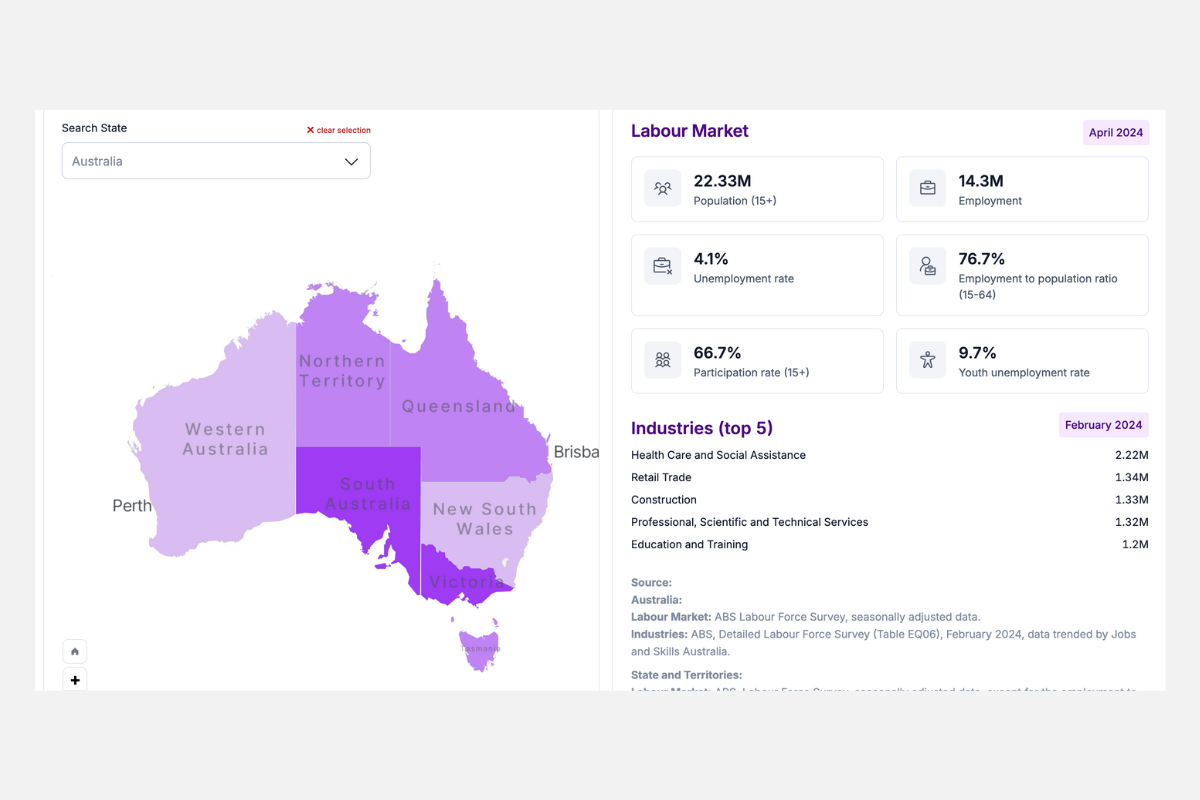This screenshot has width=1200, height=800.
Task: Click the Youth unemployment rate figure icon
Action: pyautogui.click(x=927, y=360)
